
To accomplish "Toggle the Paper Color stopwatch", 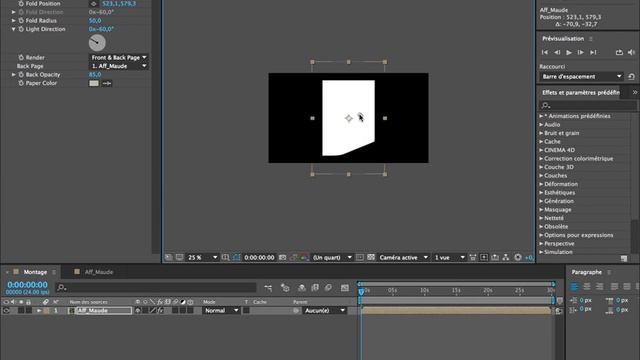I will (x=21, y=83).
